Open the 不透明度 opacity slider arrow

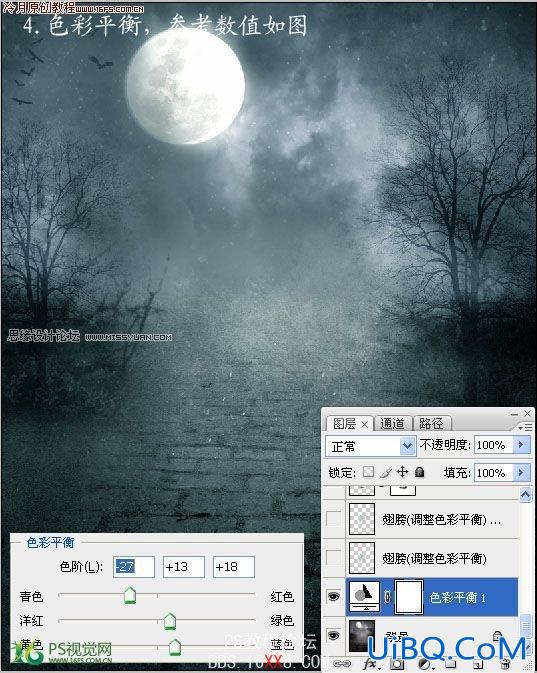(x=521, y=445)
